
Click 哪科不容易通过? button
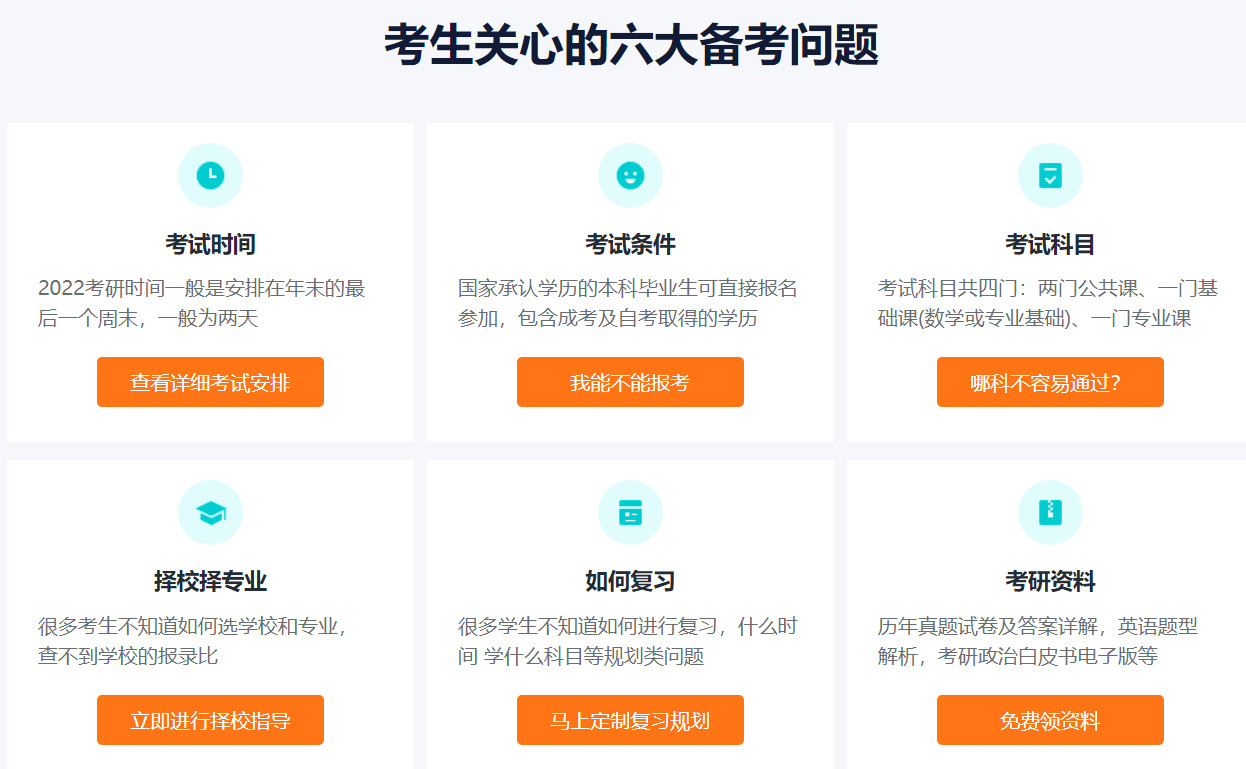[1050, 382]
